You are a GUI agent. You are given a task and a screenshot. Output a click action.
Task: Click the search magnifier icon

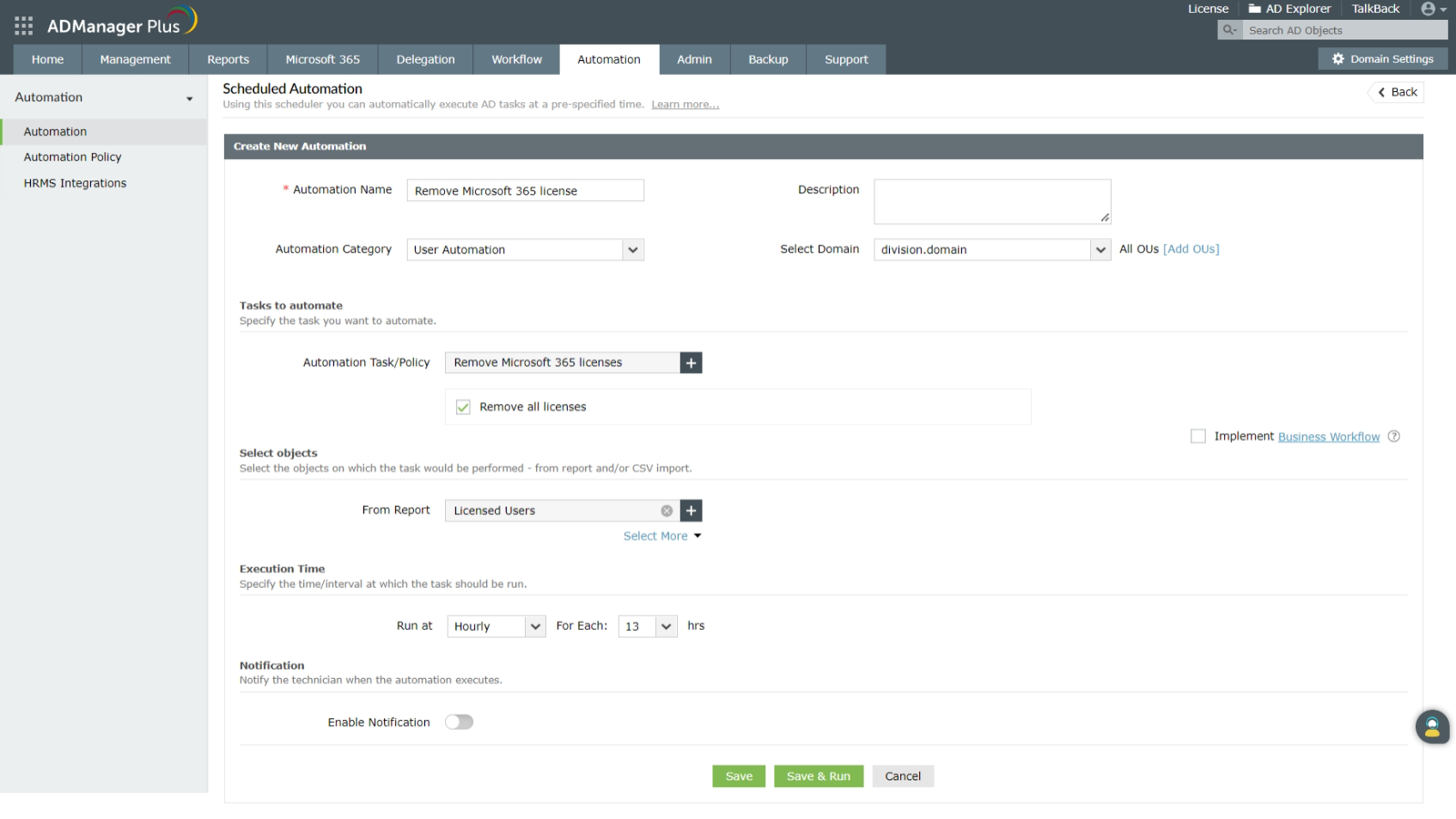pos(1230,30)
